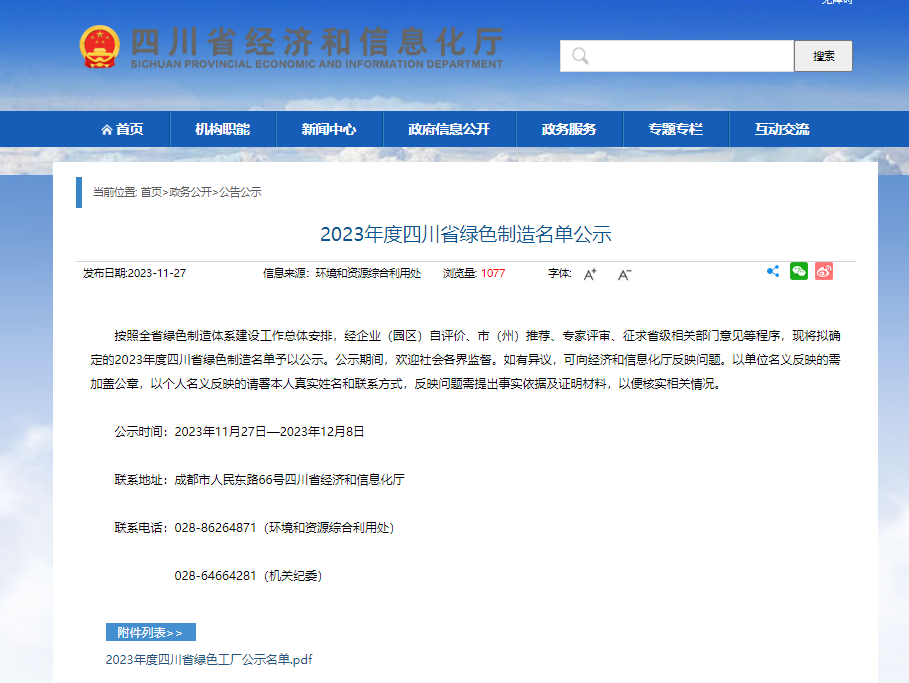
Task: Go to 首页 home menu item
Action: point(122,129)
